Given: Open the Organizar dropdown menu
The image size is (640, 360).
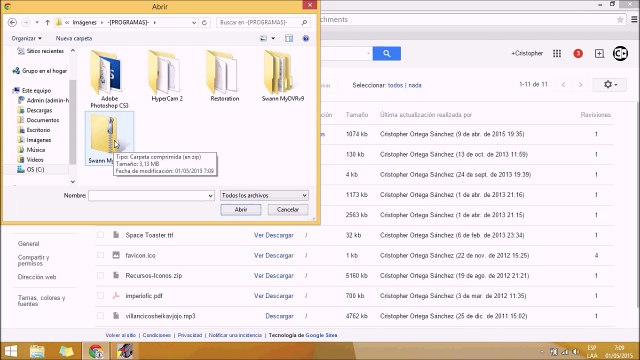Looking at the screenshot, I should click(27, 38).
